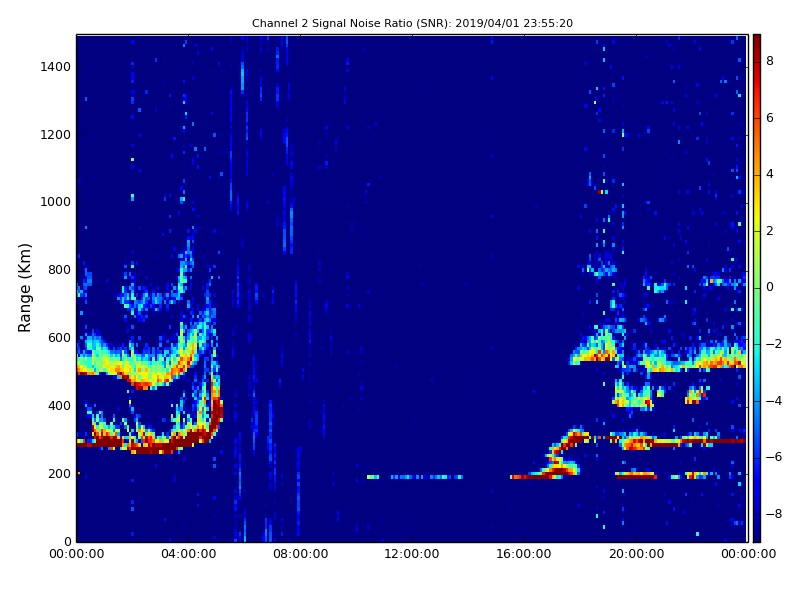Click the leftmost 00:00:00 time axis label
Screen dimensions: 800x600
[x=77, y=554]
